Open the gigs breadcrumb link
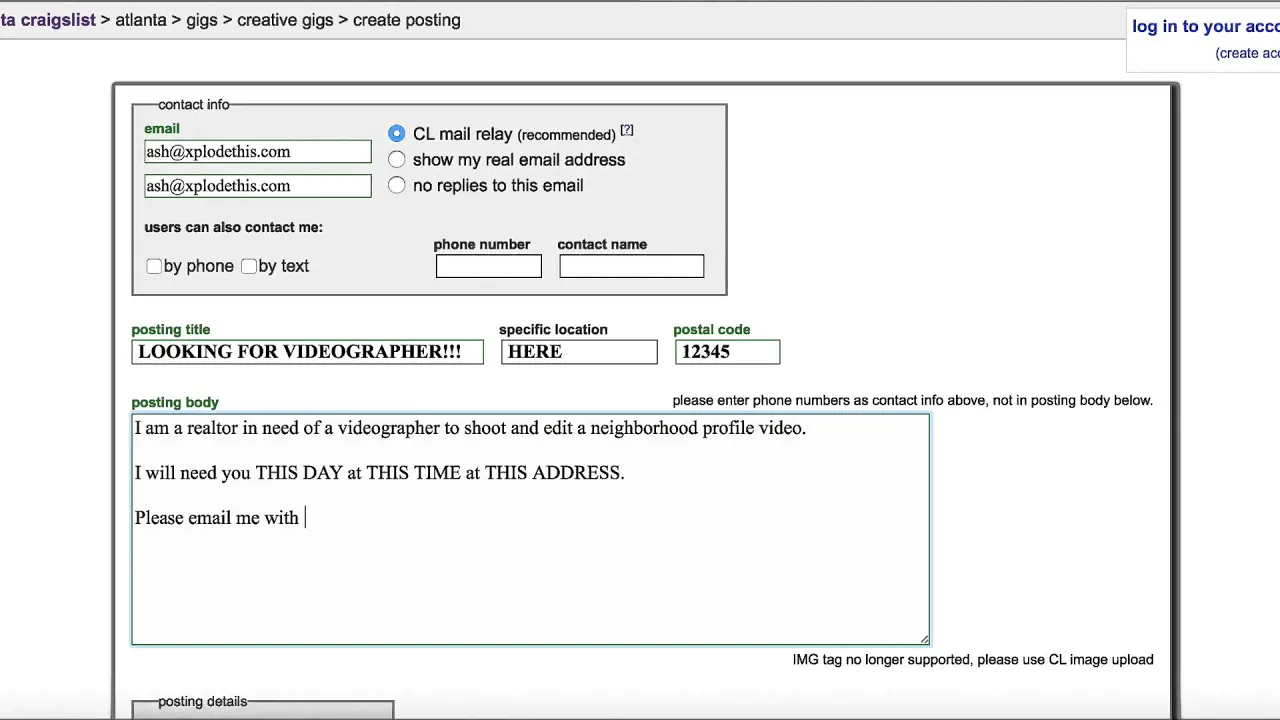This screenshot has width=1280, height=720. pyautogui.click(x=202, y=20)
